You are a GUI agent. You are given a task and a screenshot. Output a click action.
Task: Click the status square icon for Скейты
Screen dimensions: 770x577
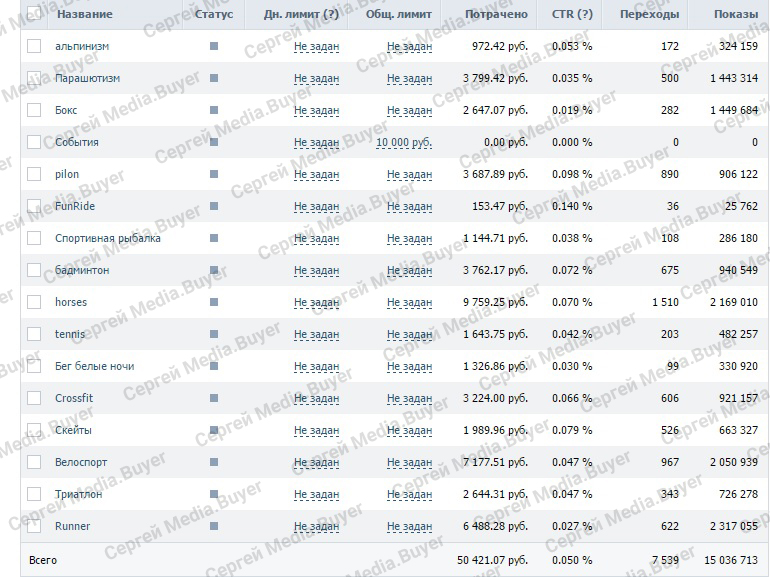coord(214,430)
